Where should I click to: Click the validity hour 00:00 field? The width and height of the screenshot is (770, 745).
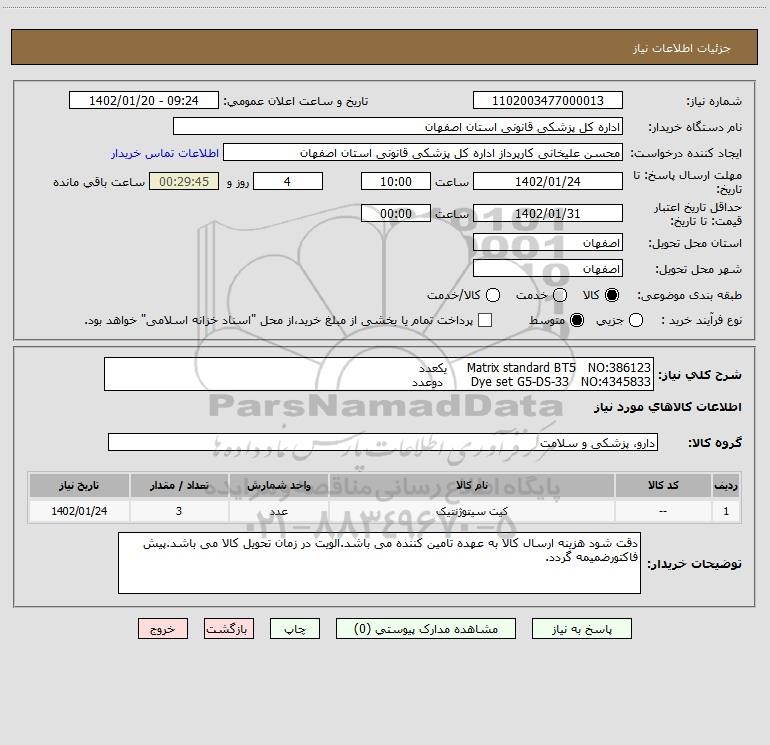tap(396, 213)
